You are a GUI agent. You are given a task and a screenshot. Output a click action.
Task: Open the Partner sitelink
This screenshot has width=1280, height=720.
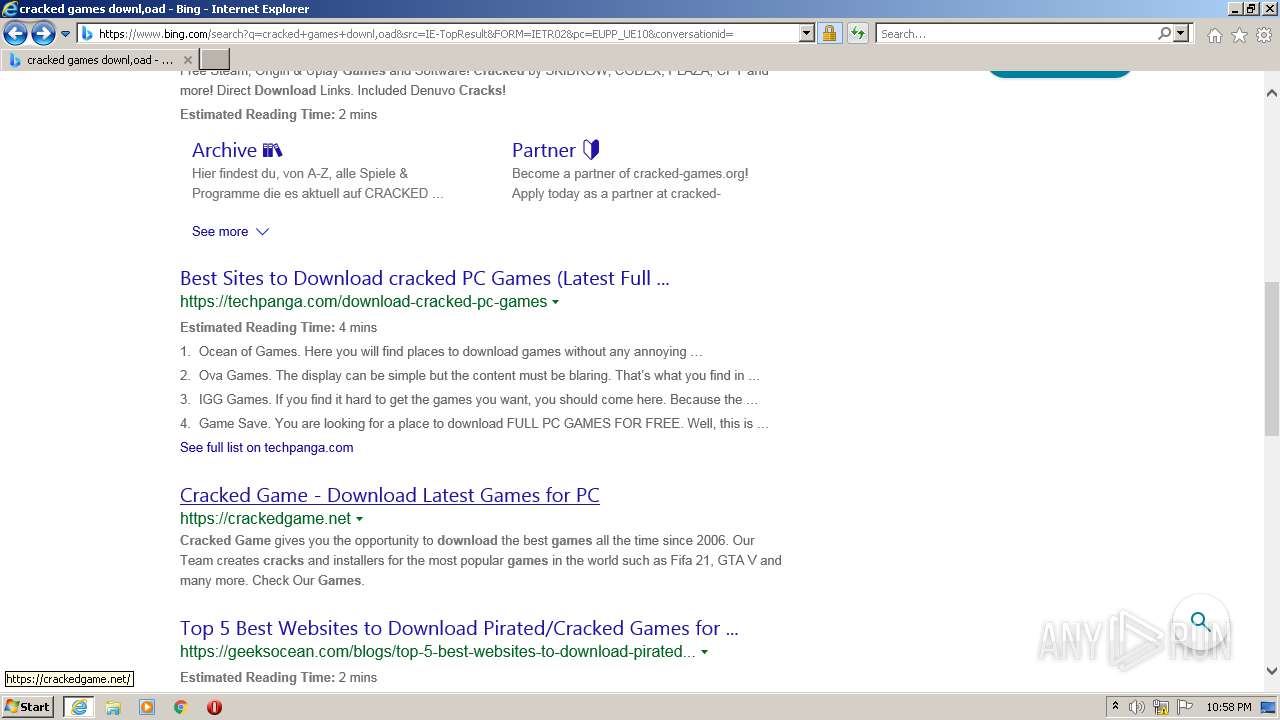point(555,150)
